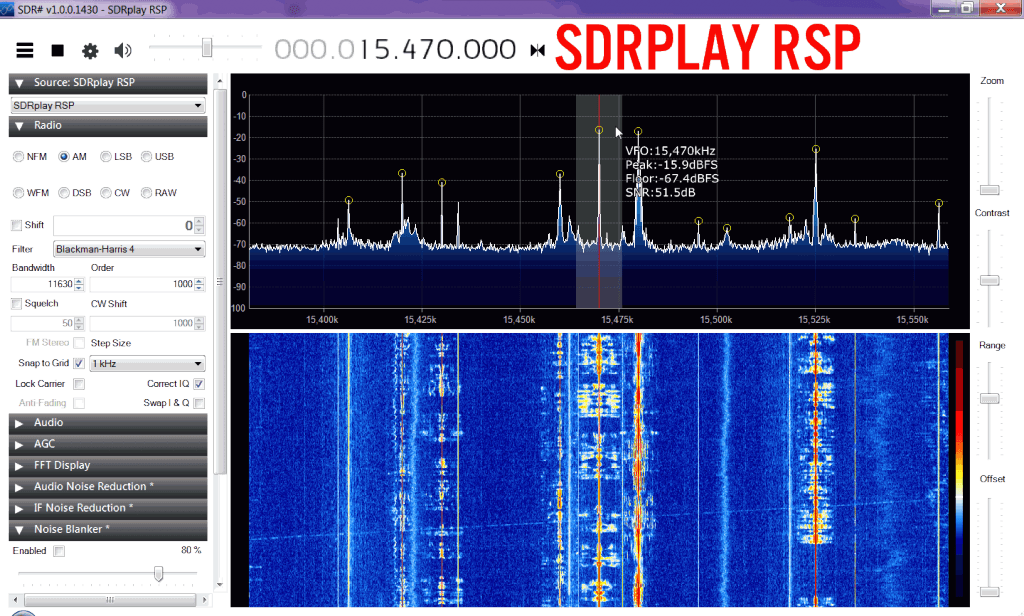Mute audio with the speaker icon

pyautogui.click(x=123, y=50)
